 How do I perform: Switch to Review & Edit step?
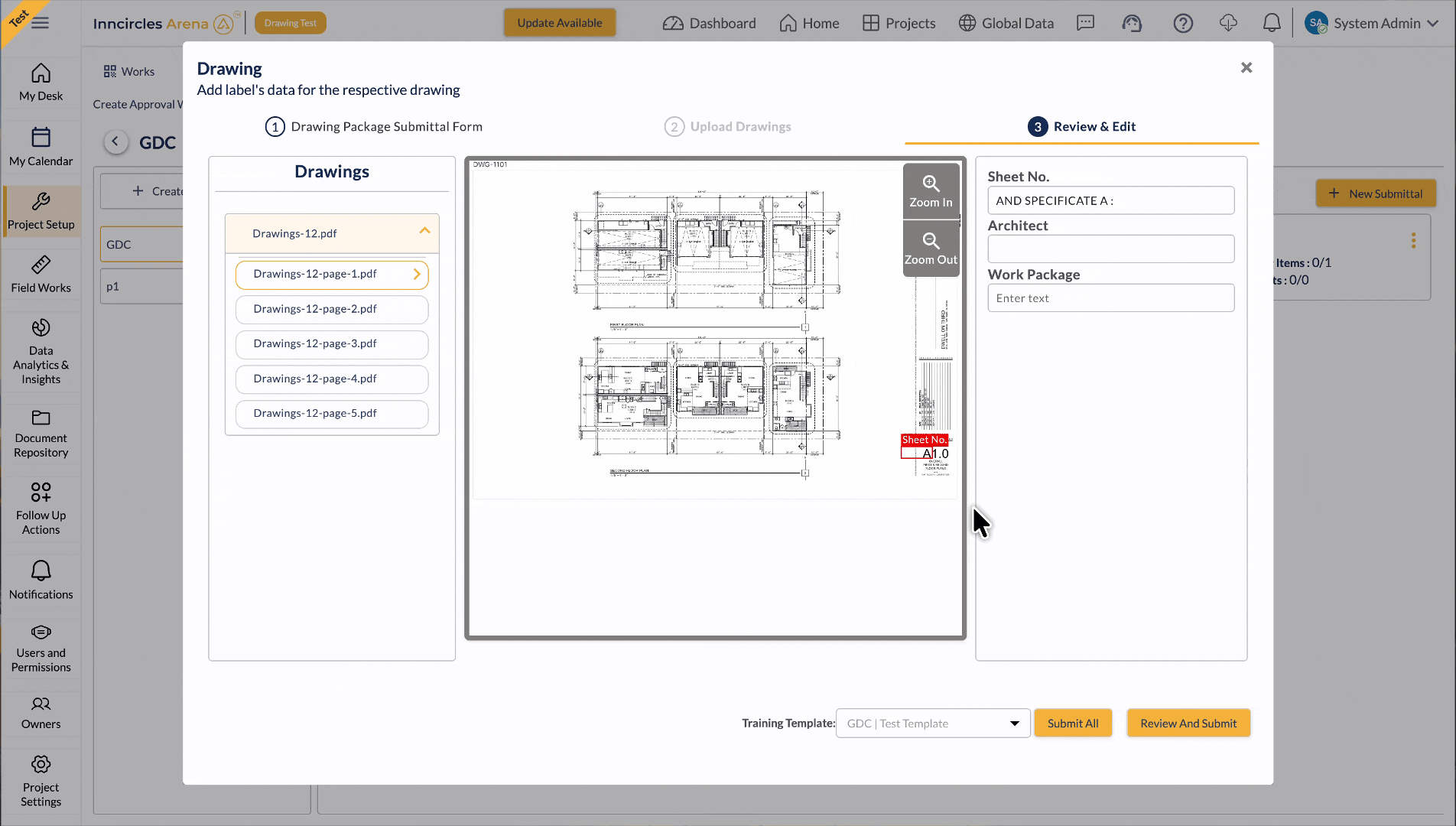coord(1081,127)
